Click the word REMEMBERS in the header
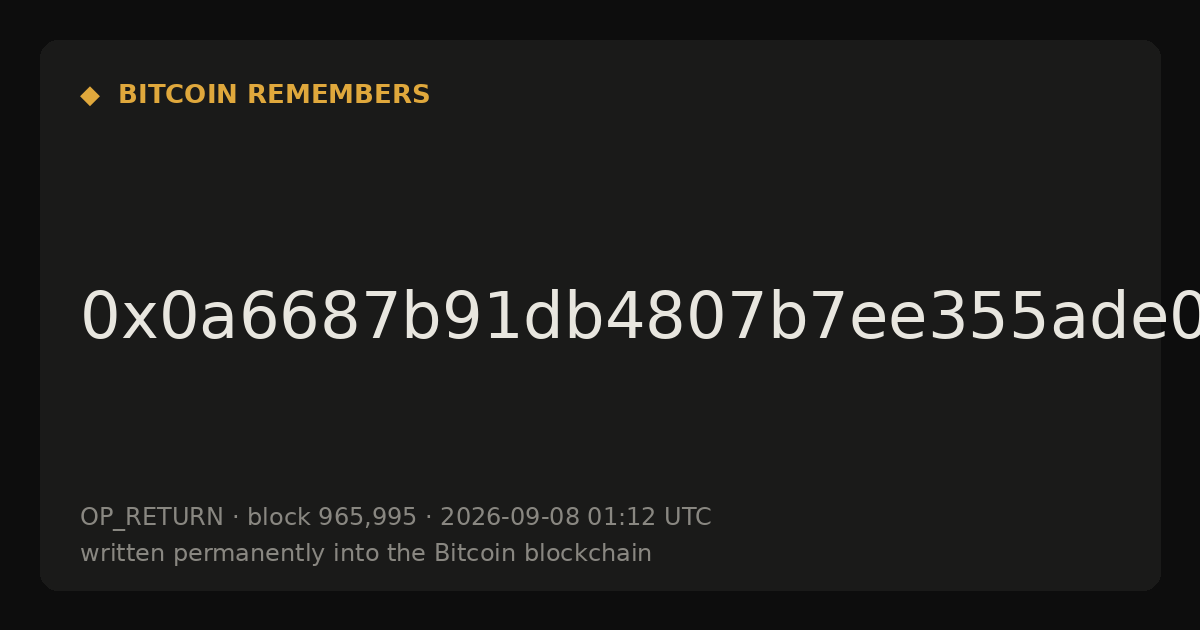The width and height of the screenshot is (1200, 630). tap(338, 95)
